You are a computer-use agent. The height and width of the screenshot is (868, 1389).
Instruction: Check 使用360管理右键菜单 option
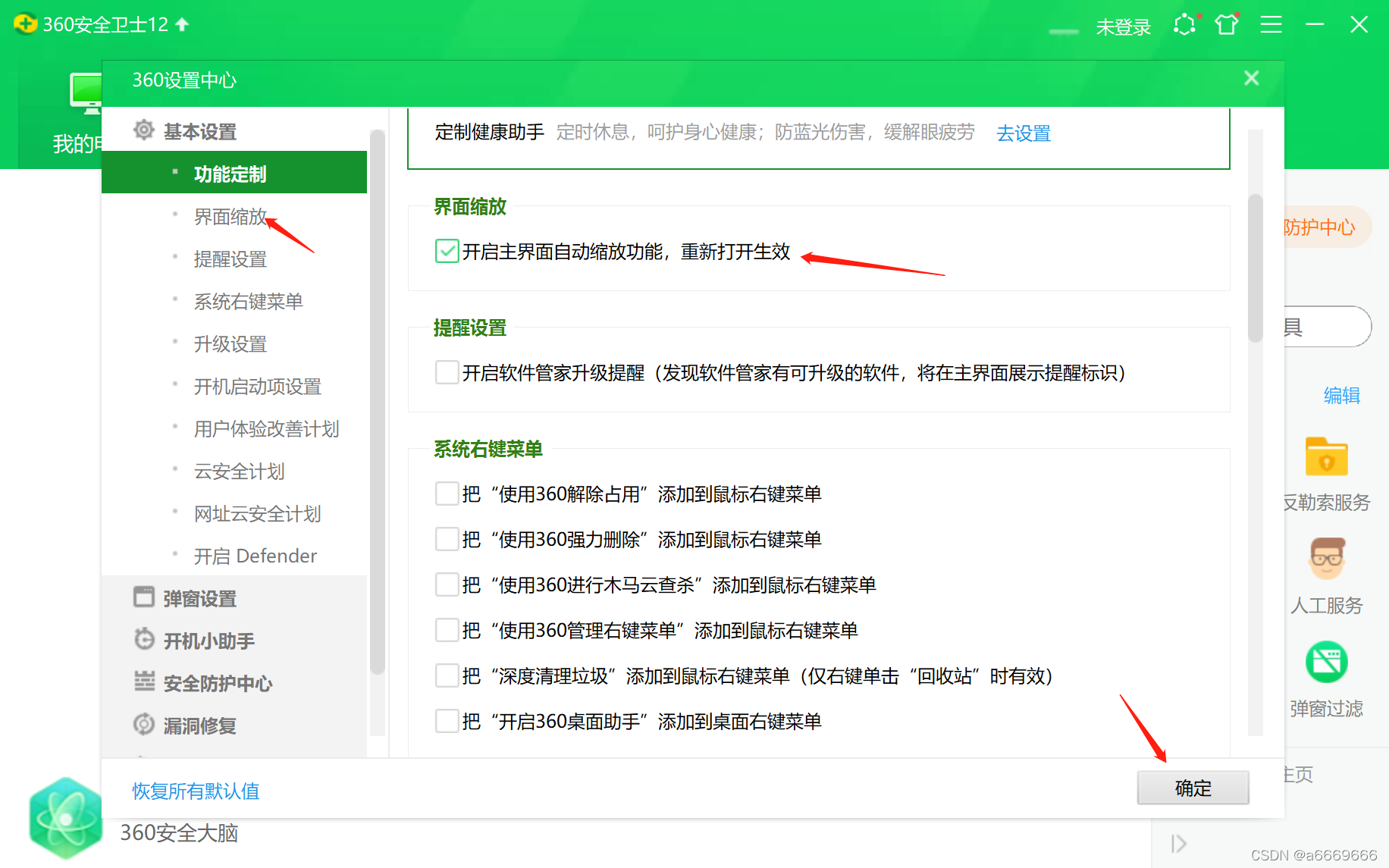point(447,630)
